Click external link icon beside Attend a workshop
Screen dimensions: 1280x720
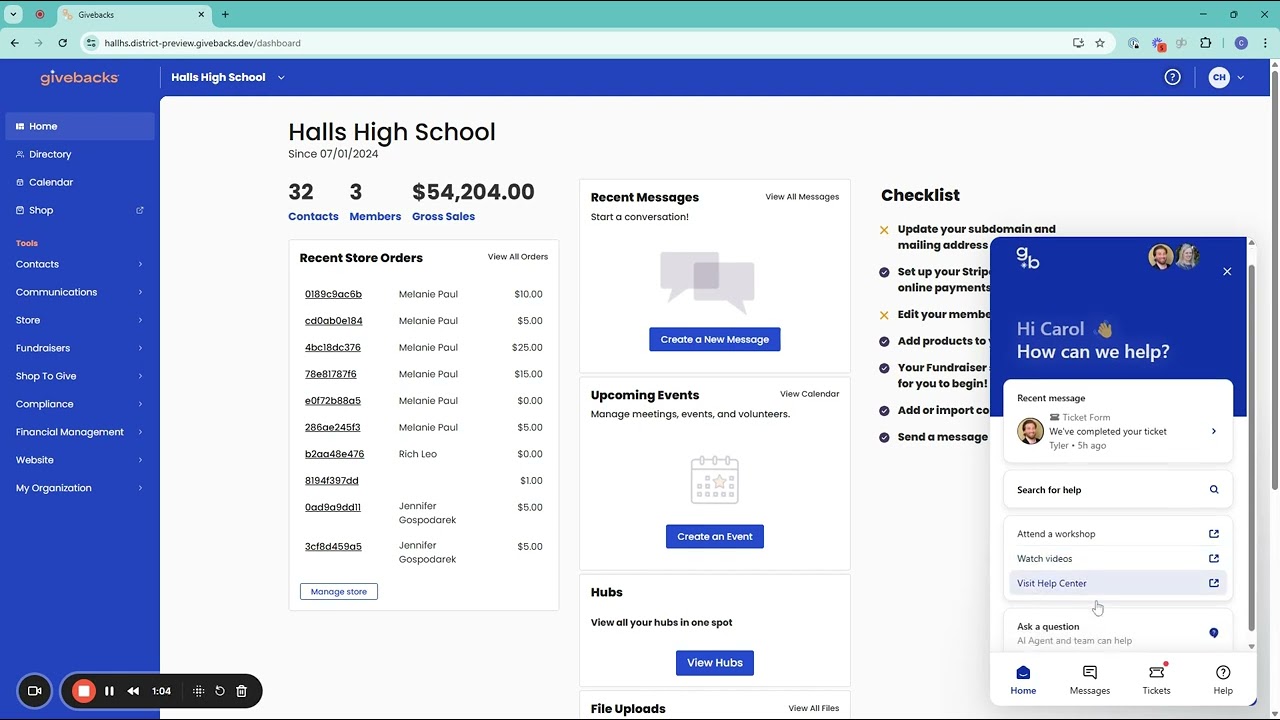pyautogui.click(x=1214, y=534)
